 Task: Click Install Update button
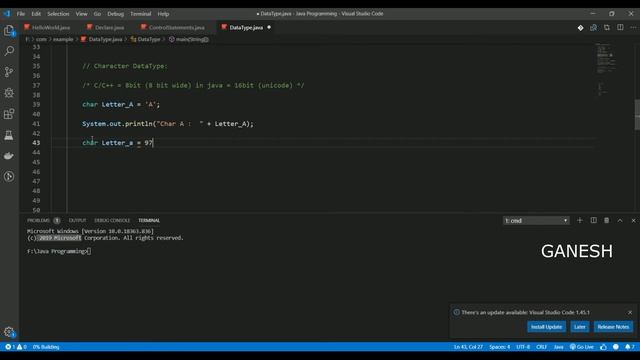[x=546, y=327]
